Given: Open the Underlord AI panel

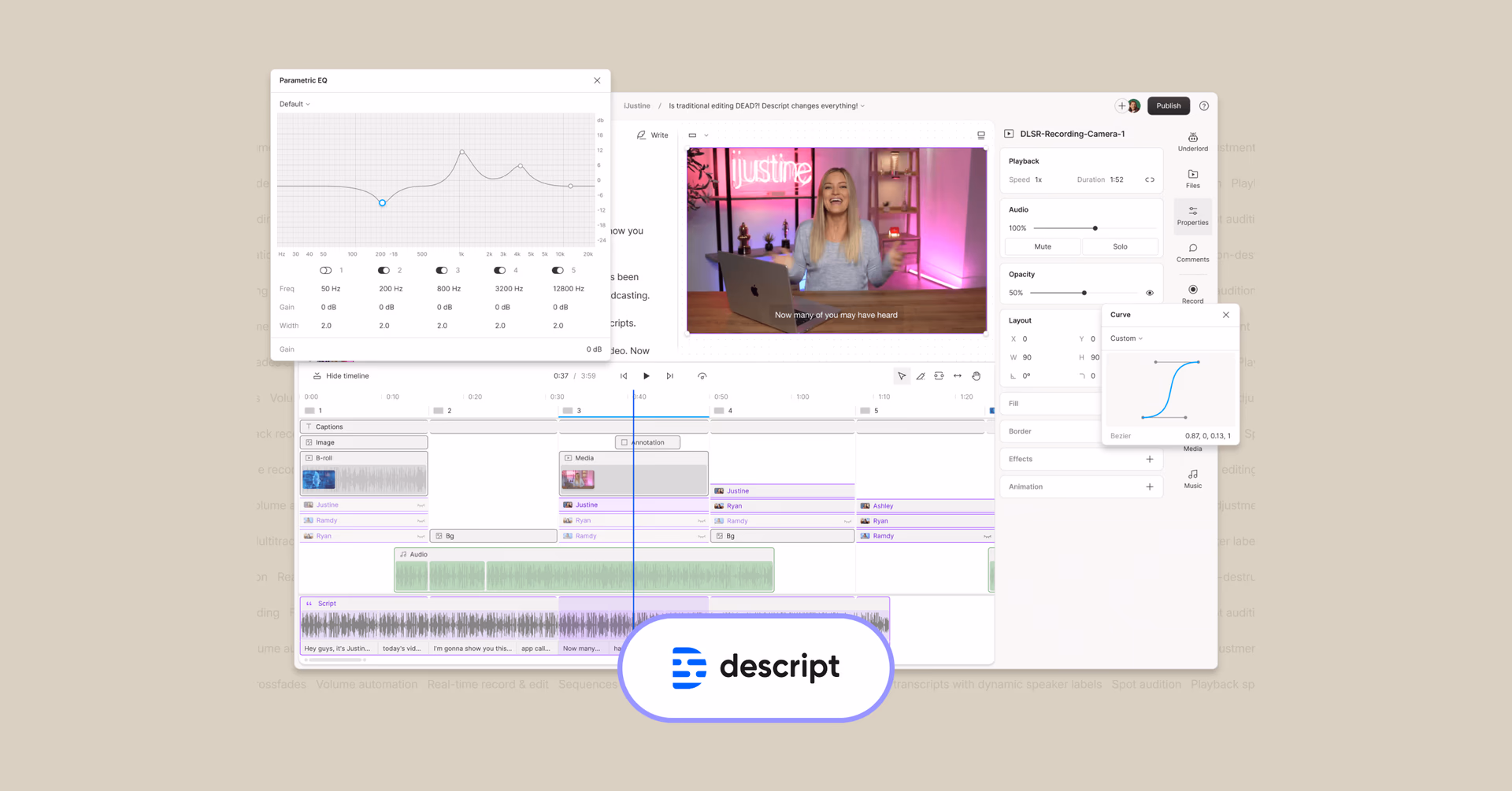Looking at the screenshot, I should [x=1192, y=141].
